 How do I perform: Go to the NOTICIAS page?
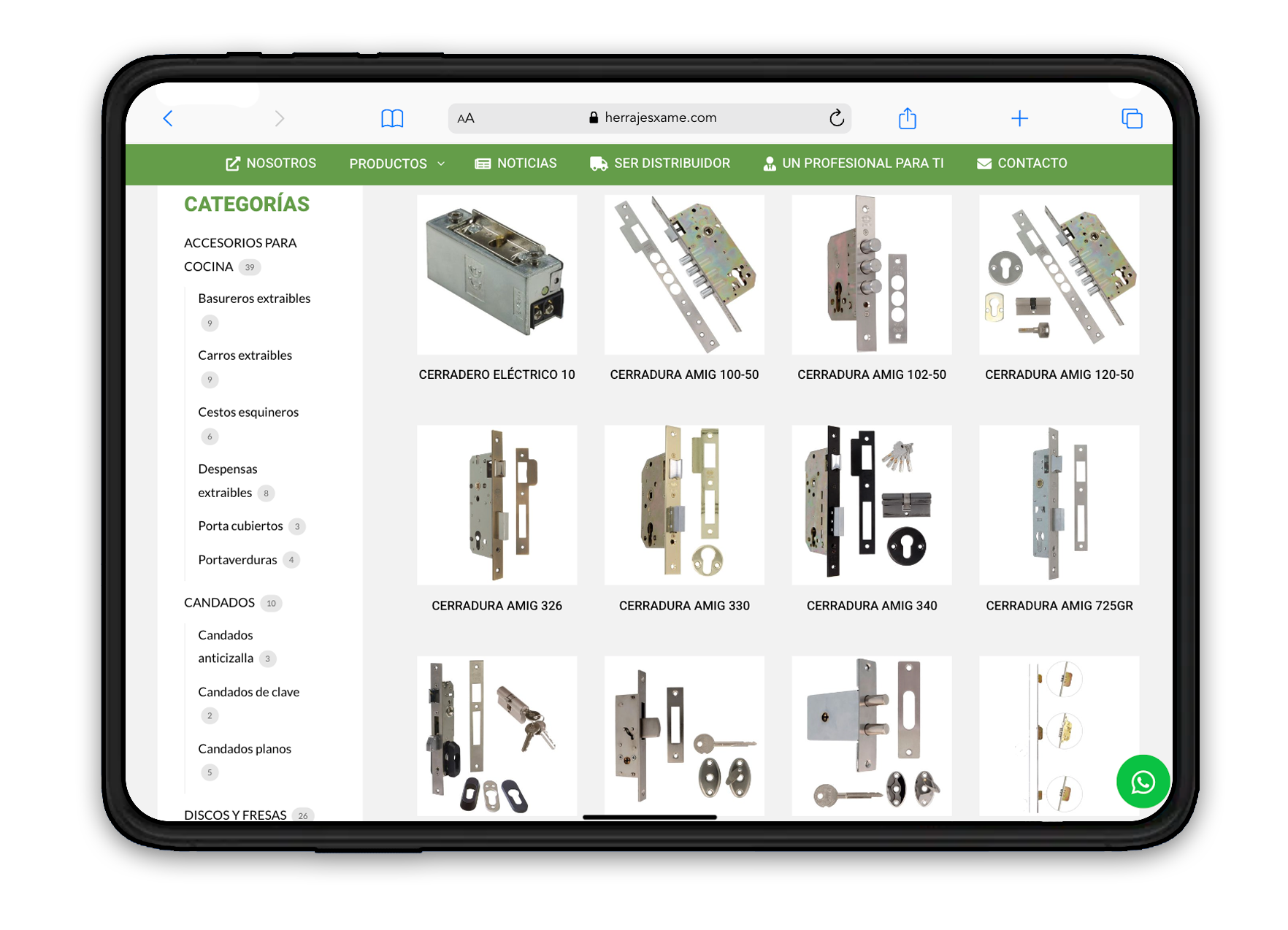515,164
